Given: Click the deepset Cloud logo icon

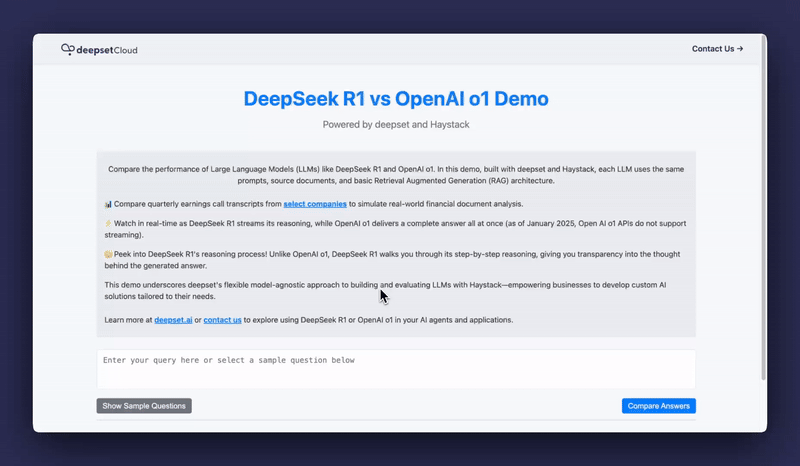Looking at the screenshot, I should 67,49.
